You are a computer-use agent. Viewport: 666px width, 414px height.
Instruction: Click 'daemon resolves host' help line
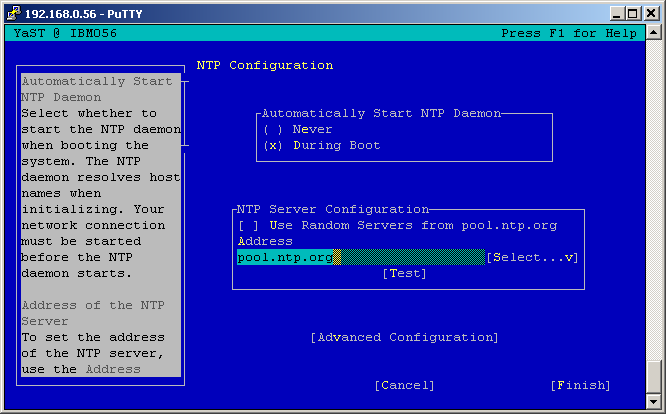tap(101, 177)
